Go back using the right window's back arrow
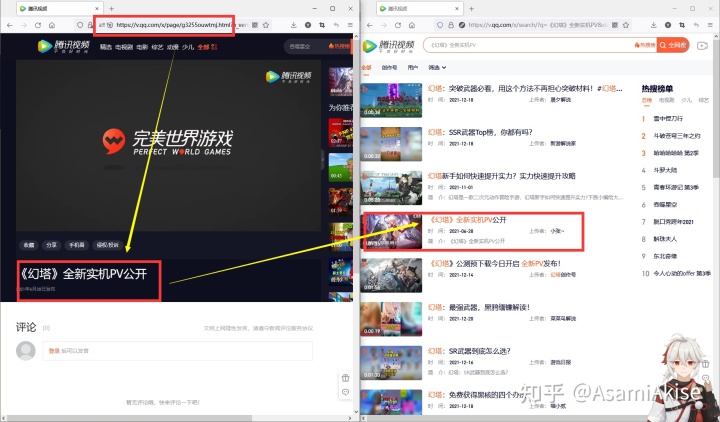720x422 pixels. pos(370,25)
